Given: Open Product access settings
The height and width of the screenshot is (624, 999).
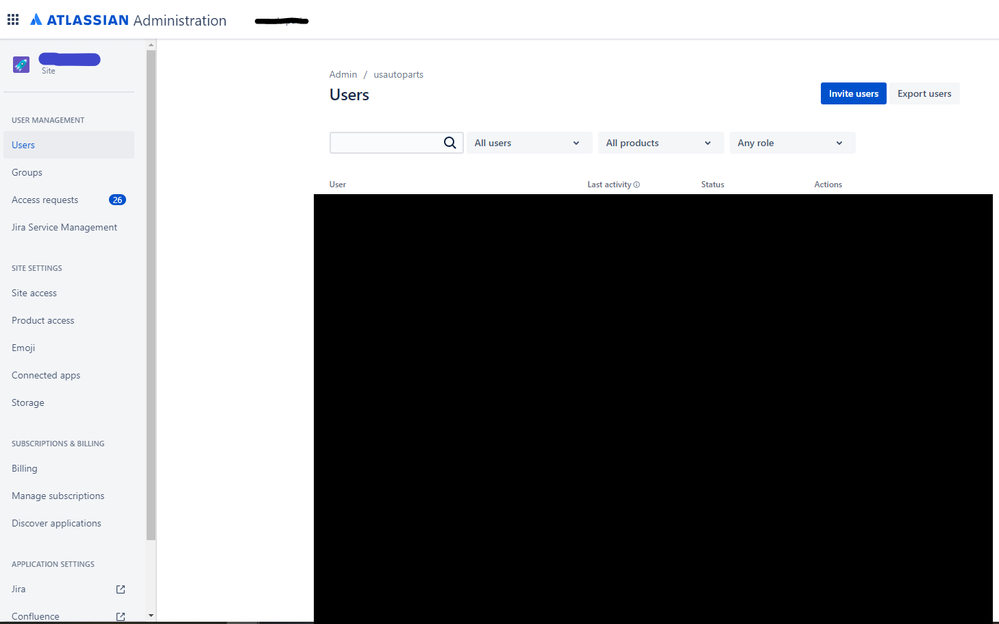Looking at the screenshot, I should [x=43, y=320].
